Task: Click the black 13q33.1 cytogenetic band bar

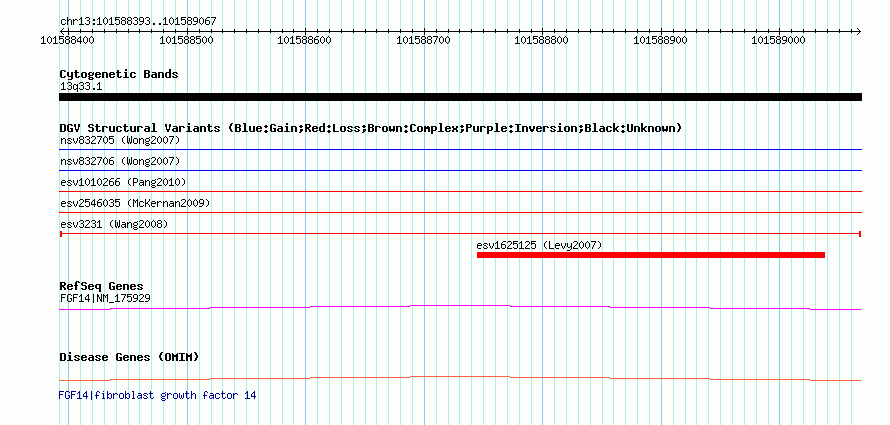Action: tap(460, 97)
